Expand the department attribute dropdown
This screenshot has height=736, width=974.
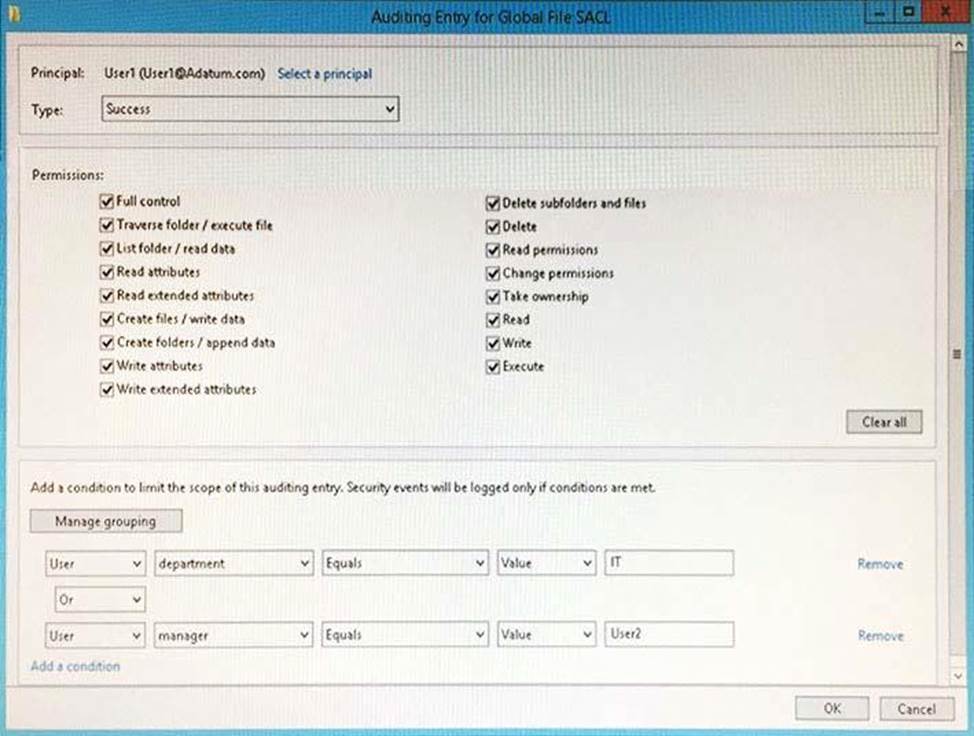point(234,564)
